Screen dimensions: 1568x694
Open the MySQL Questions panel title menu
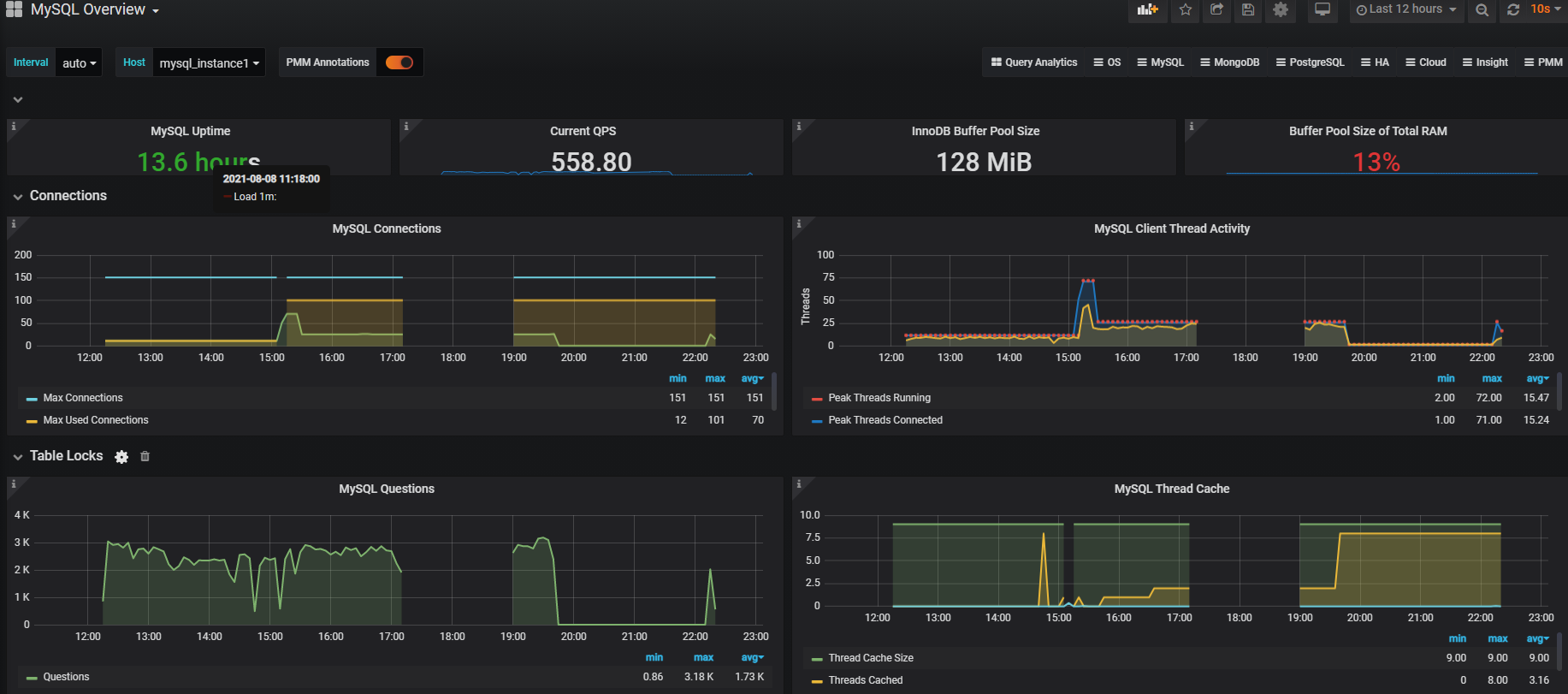pyautogui.click(x=387, y=489)
